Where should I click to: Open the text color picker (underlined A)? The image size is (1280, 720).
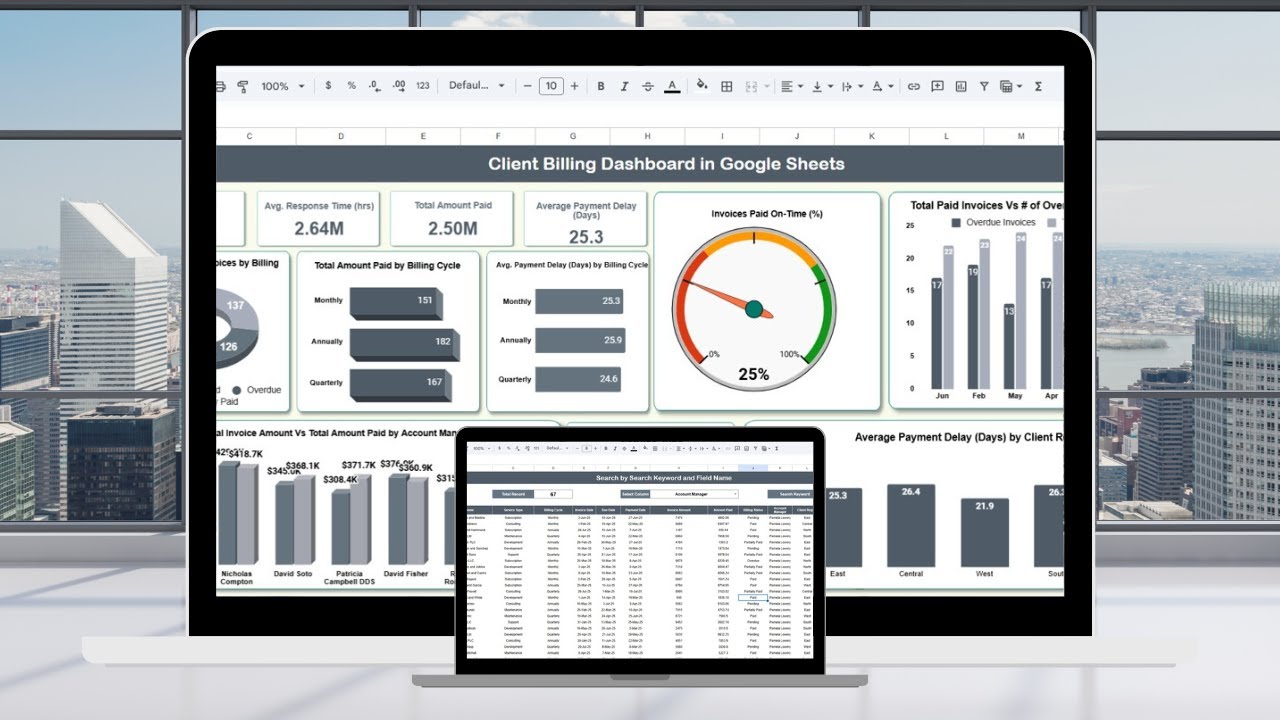(x=672, y=86)
